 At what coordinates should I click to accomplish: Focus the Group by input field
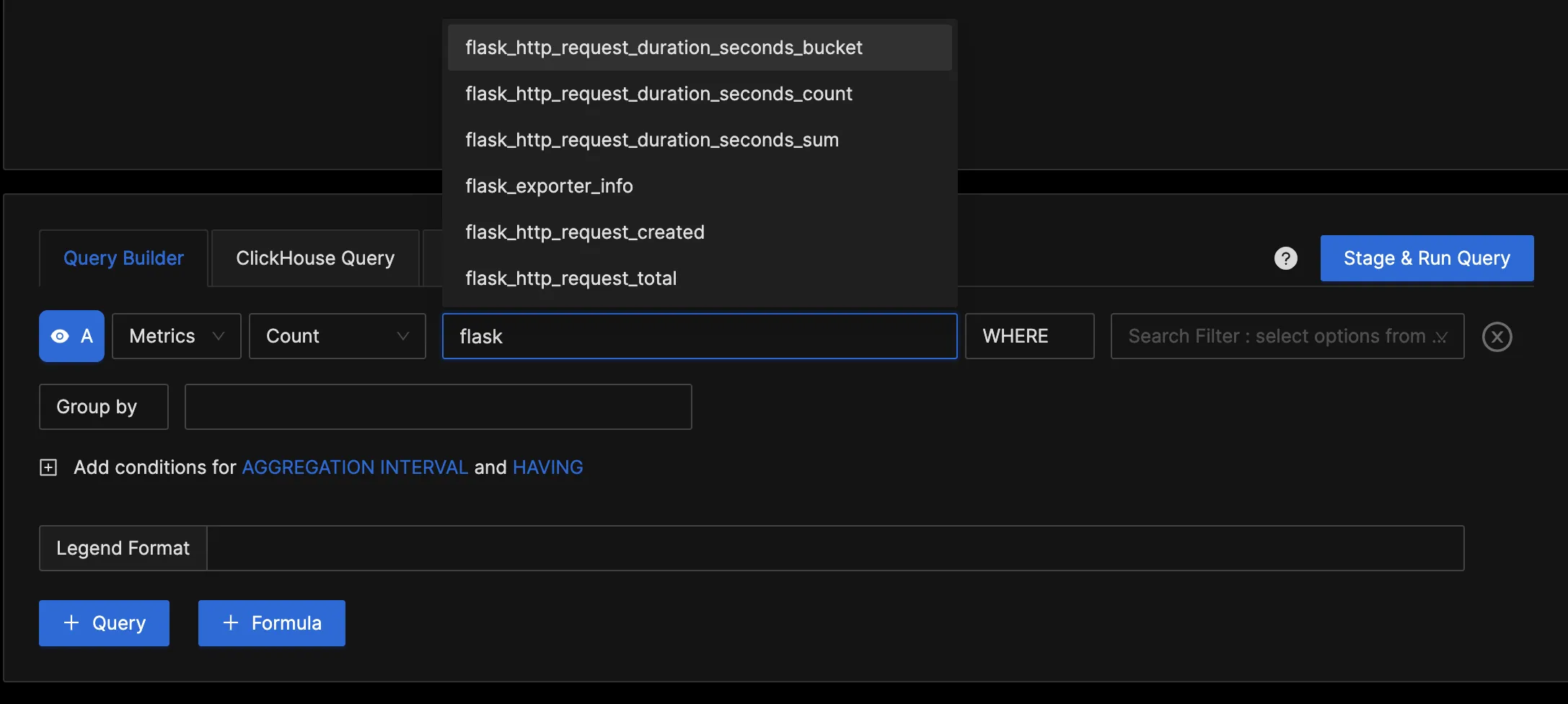click(439, 407)
